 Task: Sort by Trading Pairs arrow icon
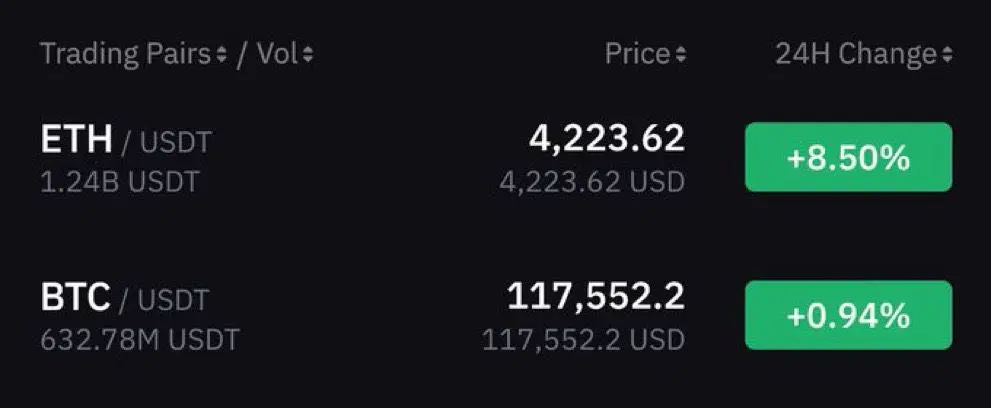coord(221,56)
